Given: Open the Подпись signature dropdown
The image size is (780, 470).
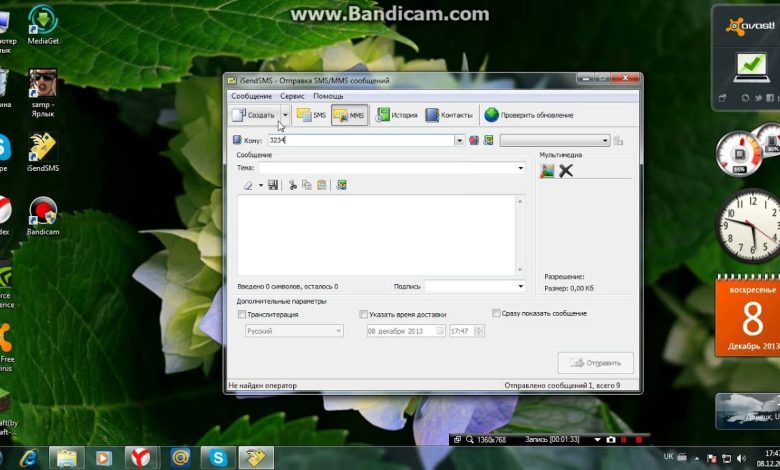Looking at the screenshot, I should [x=521, y=286].
